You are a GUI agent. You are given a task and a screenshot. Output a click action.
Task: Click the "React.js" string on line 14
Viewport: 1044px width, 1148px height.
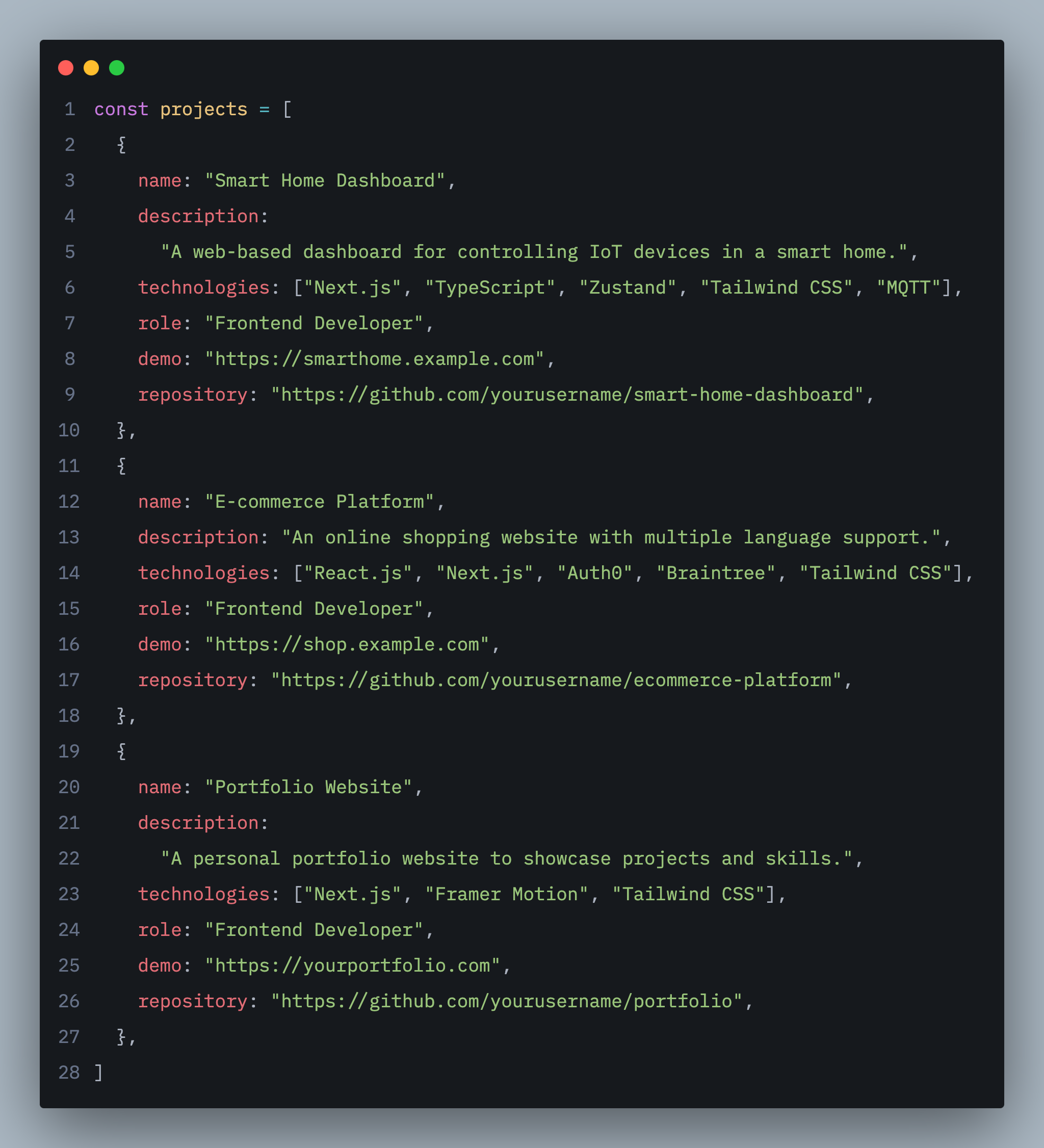point(358,573)
